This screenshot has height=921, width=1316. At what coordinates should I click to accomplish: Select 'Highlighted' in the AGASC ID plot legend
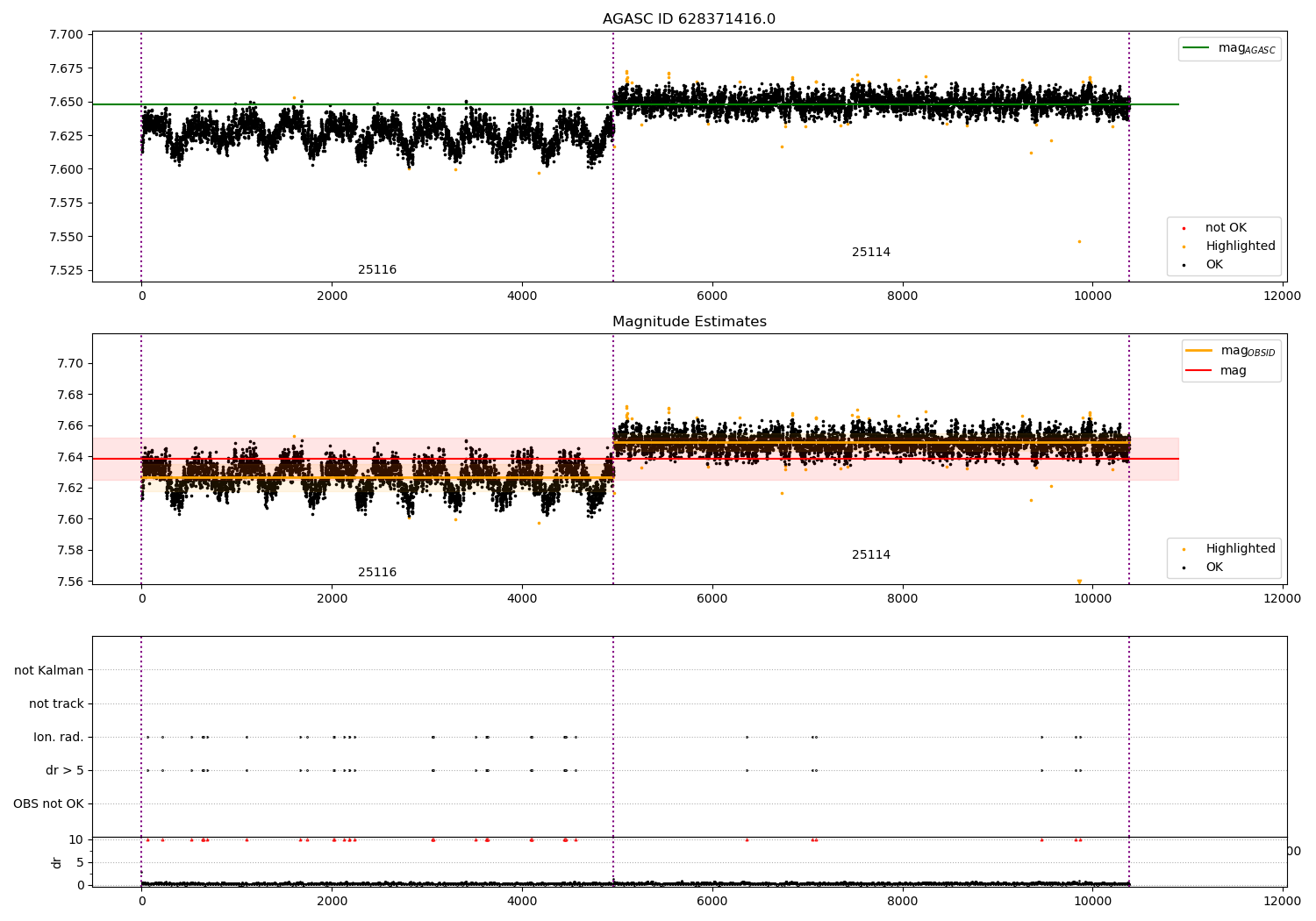[x=1228, y=246]
